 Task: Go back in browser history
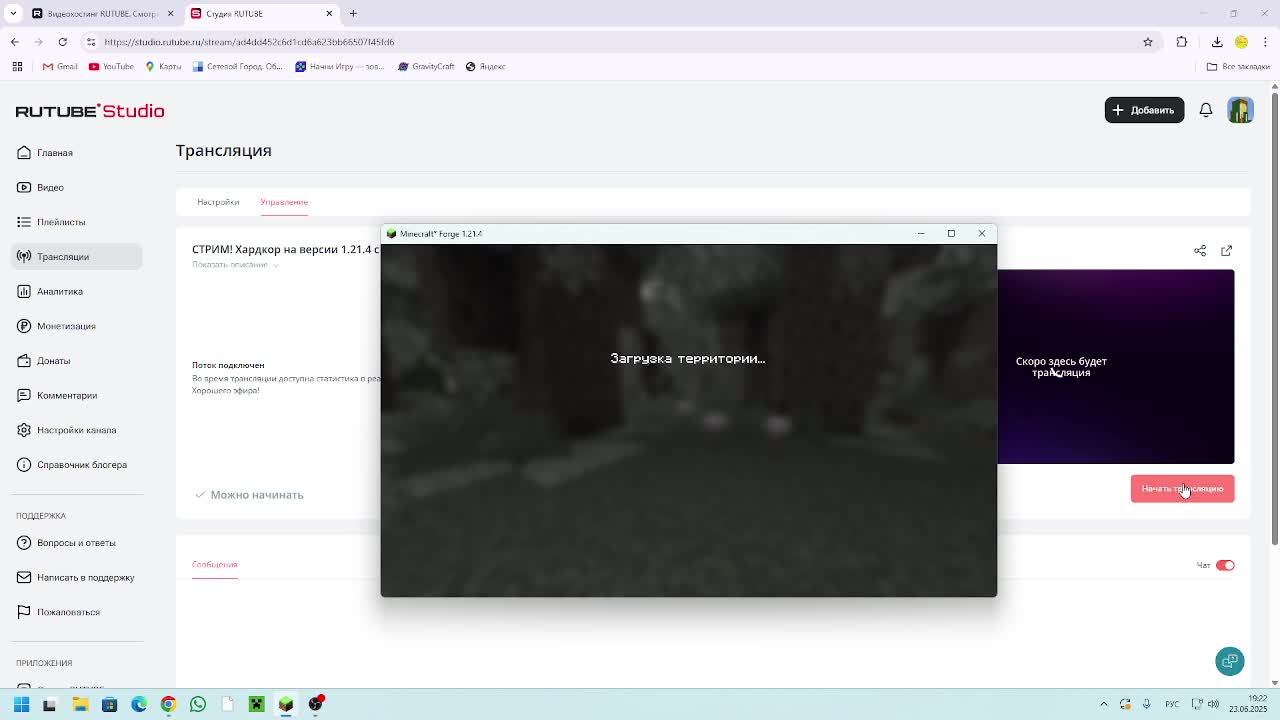point(15,42)
